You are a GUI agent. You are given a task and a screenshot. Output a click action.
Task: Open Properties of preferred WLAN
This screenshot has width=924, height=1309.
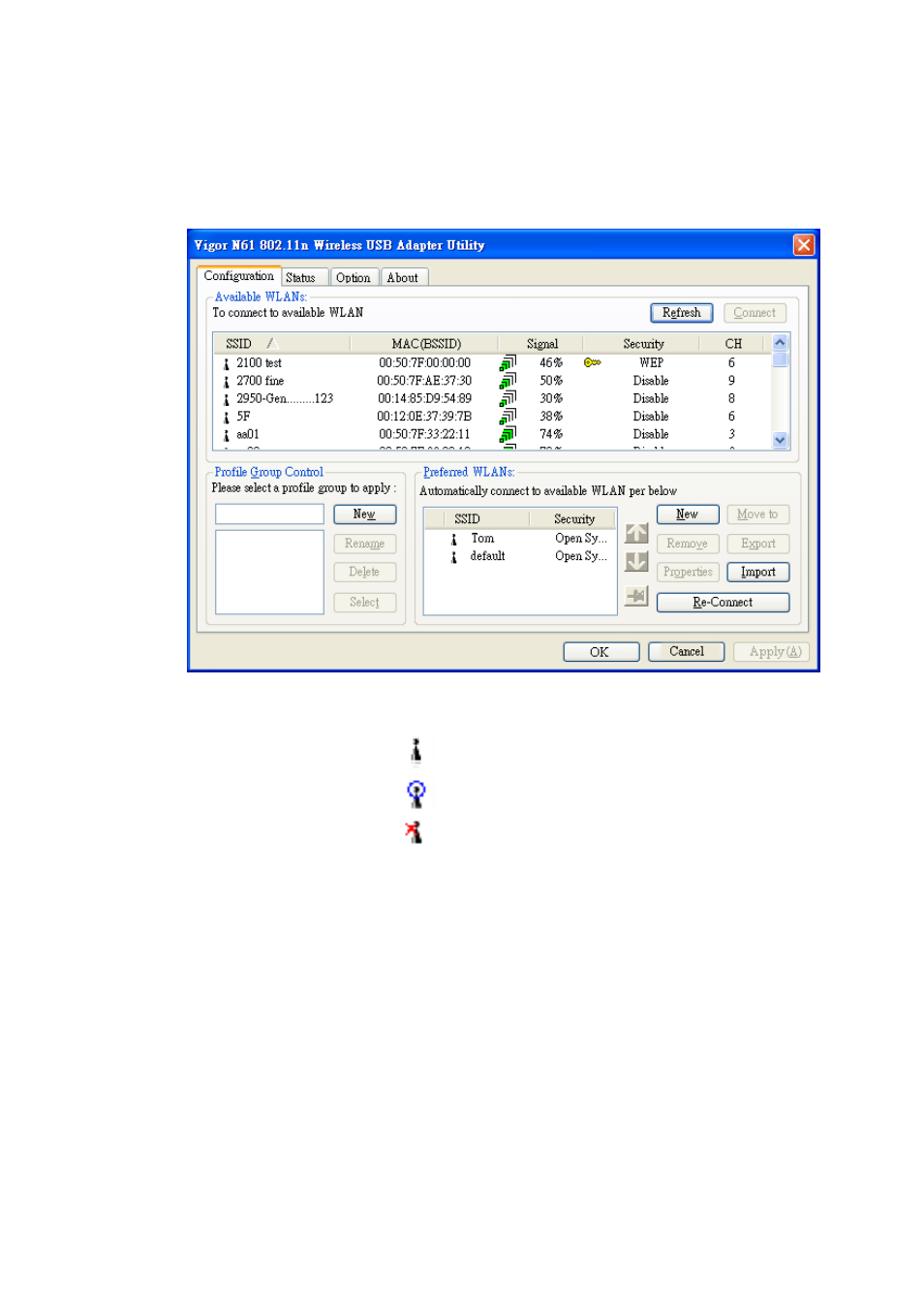tap(688, 573)
